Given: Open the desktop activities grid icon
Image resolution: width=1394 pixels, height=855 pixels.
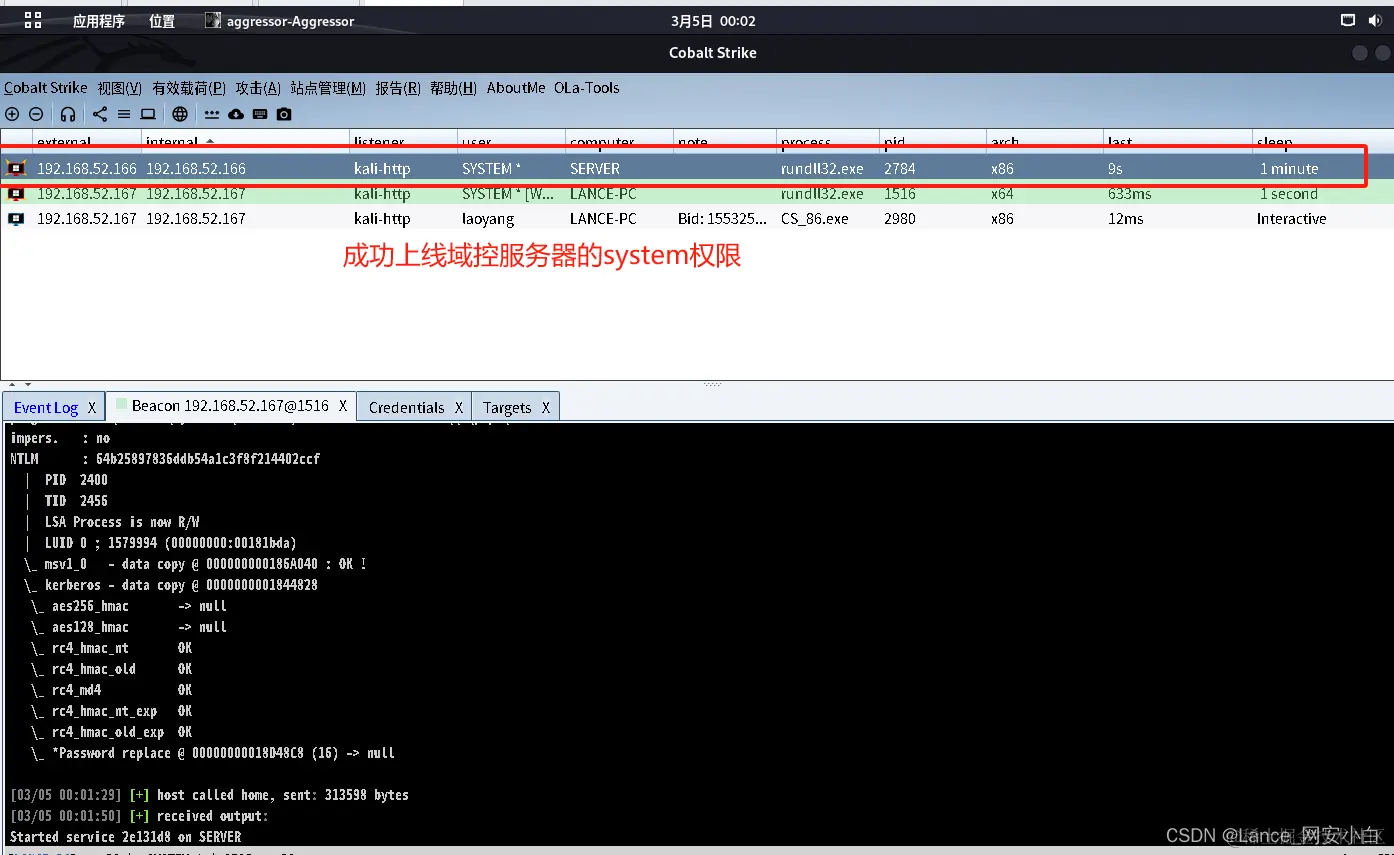Looking at the screenshot, I should click(33, 20).
